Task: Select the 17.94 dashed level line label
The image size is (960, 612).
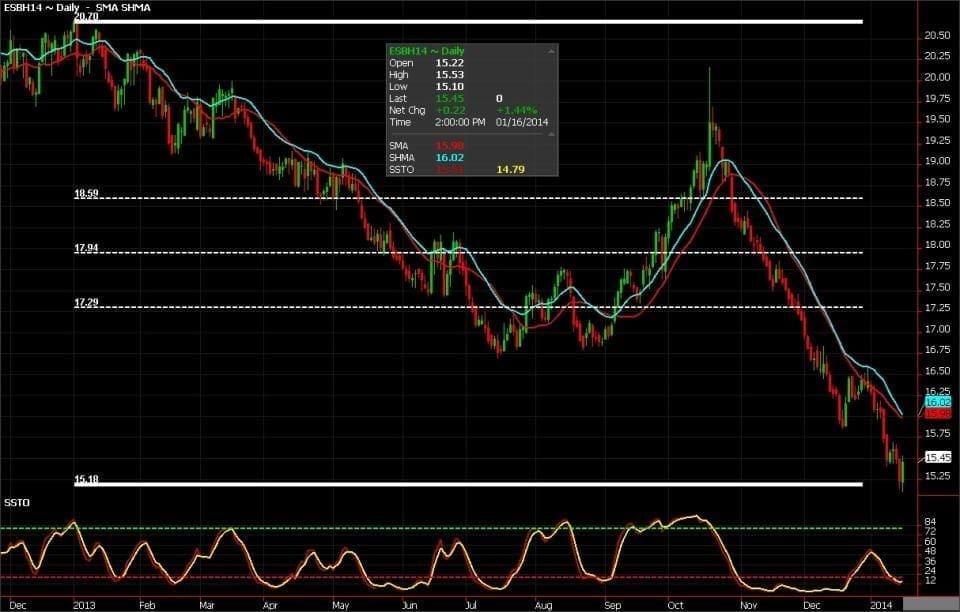Action: click(x=86, y=247)
